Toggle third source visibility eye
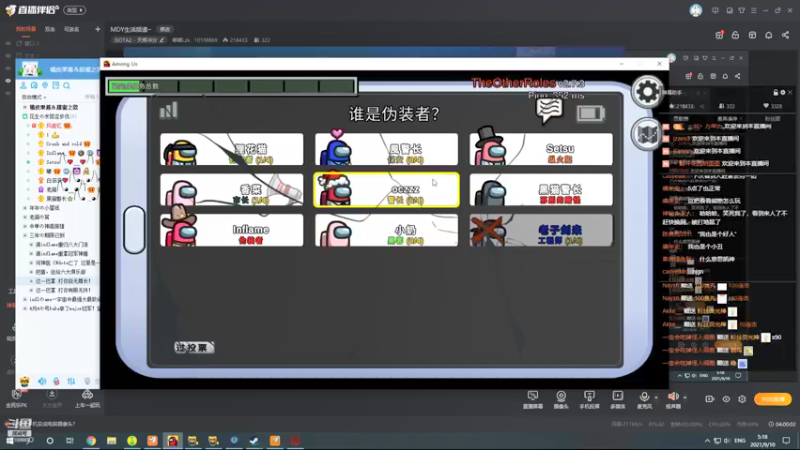This screenshot has width=800, height=450. tap(8, 68)
